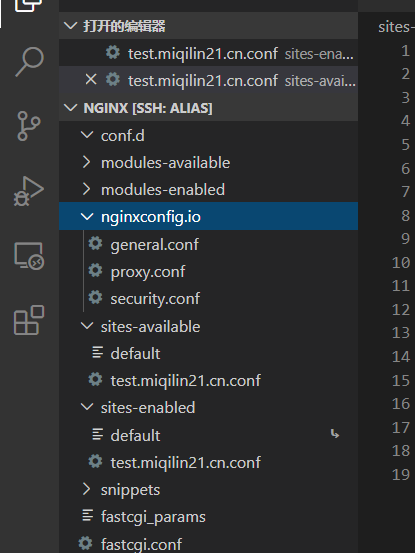Open security.conf file
The width and height of the screenshot is (415, 553).
[x=208, y=298]
